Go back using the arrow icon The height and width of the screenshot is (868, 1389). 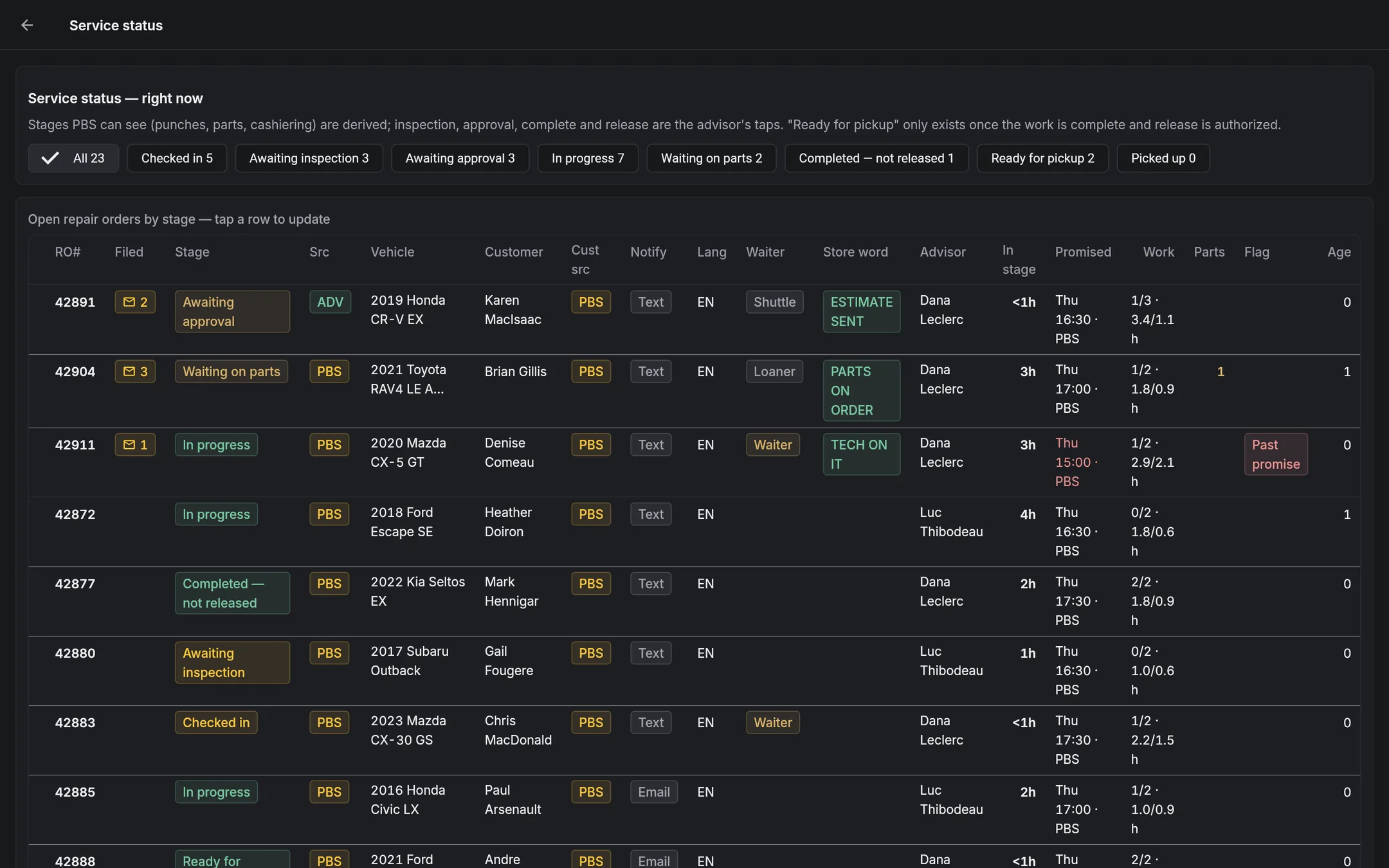tap(27, 25)
